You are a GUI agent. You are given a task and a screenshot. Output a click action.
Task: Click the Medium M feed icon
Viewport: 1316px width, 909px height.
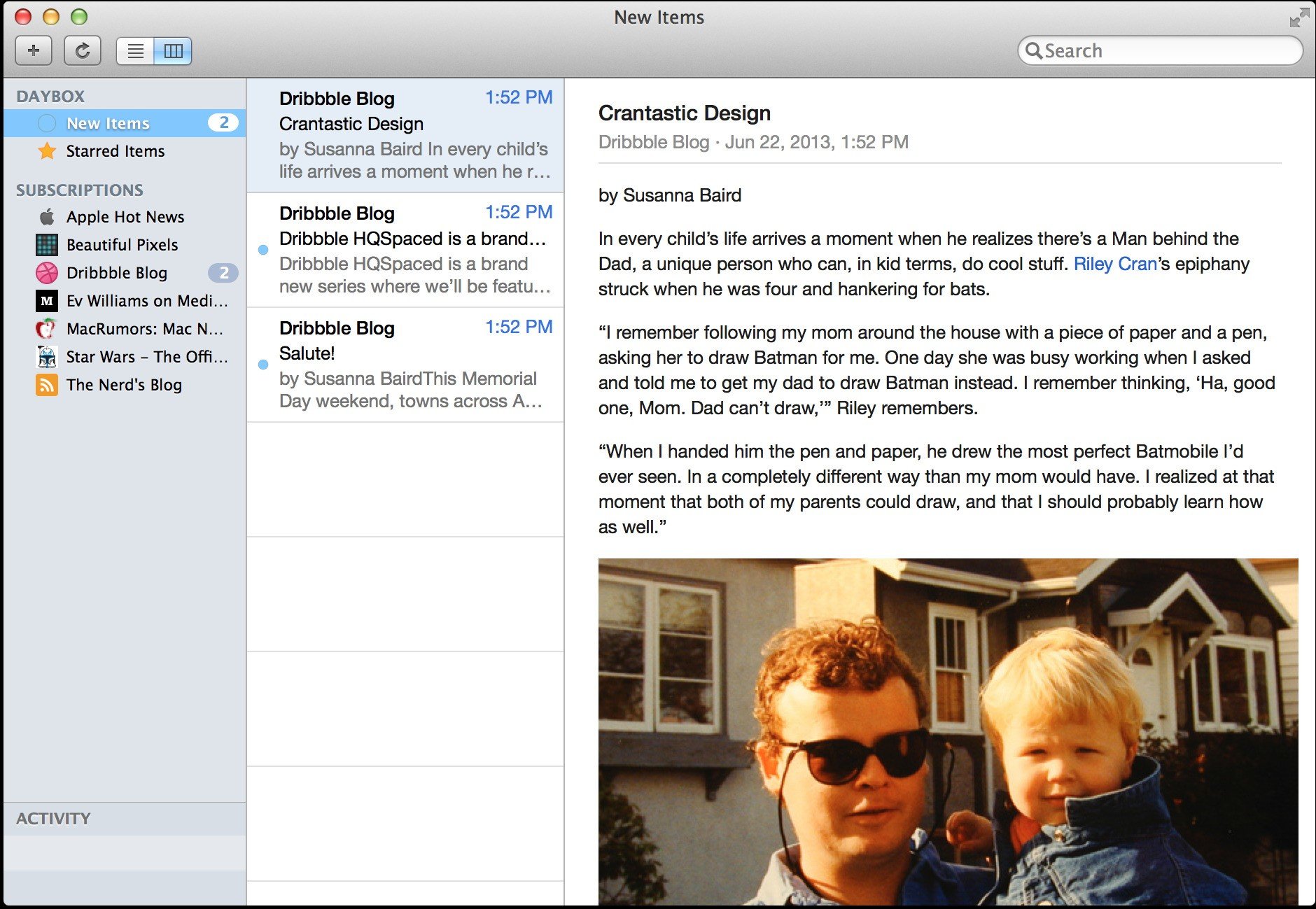[x=47, y=301]
